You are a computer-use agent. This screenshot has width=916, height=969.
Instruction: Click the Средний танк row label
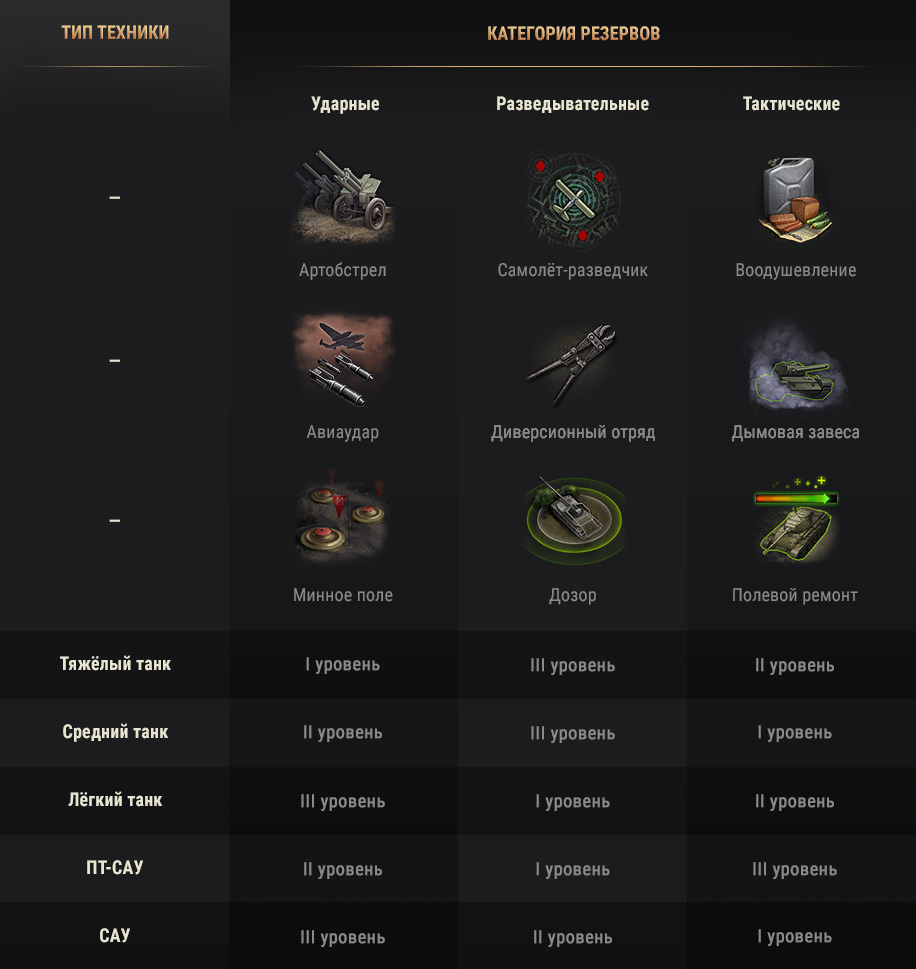[115, 732]
